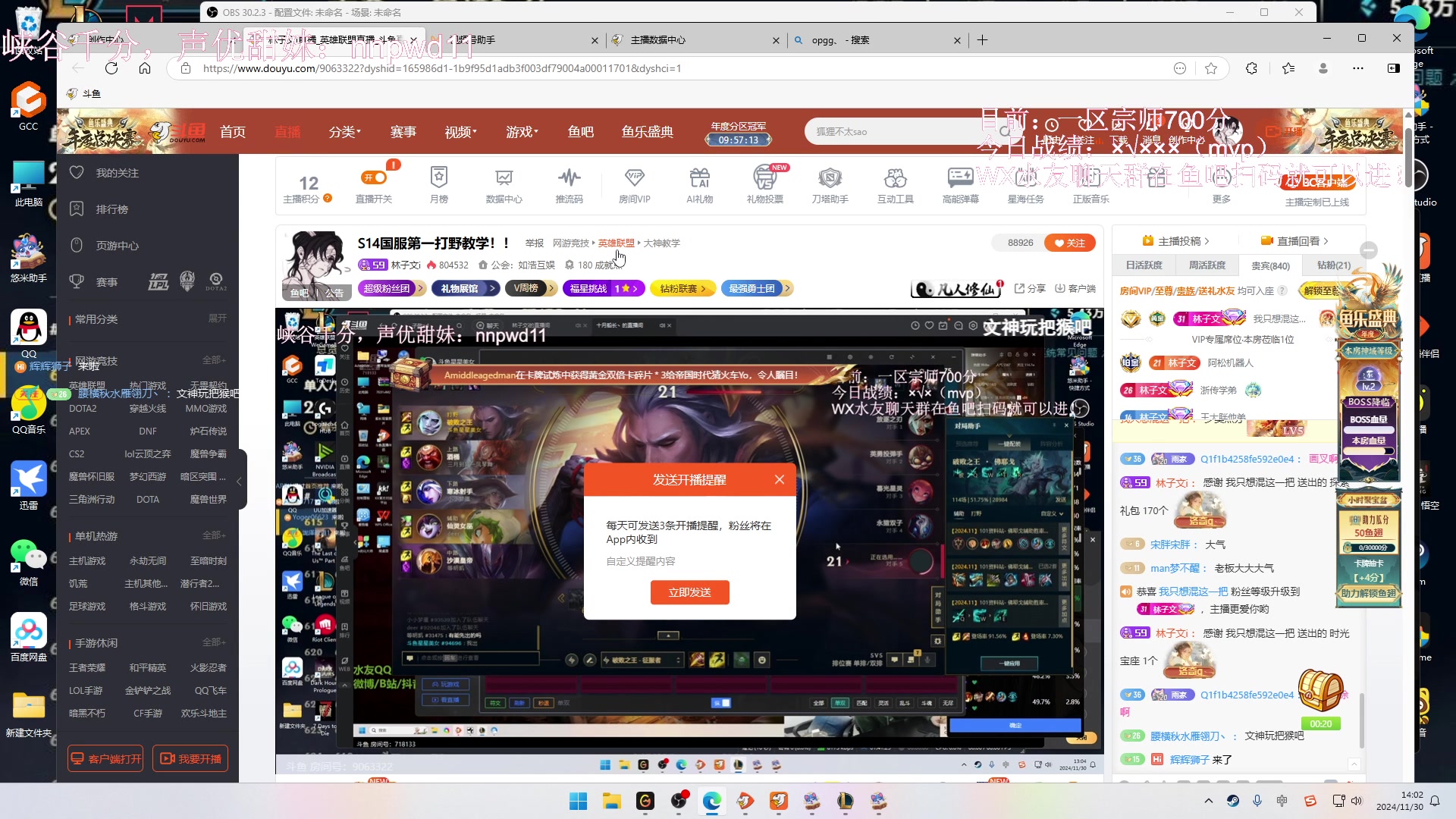
Task: Click the 王者荣耀 category link
Action: [87, 668]
